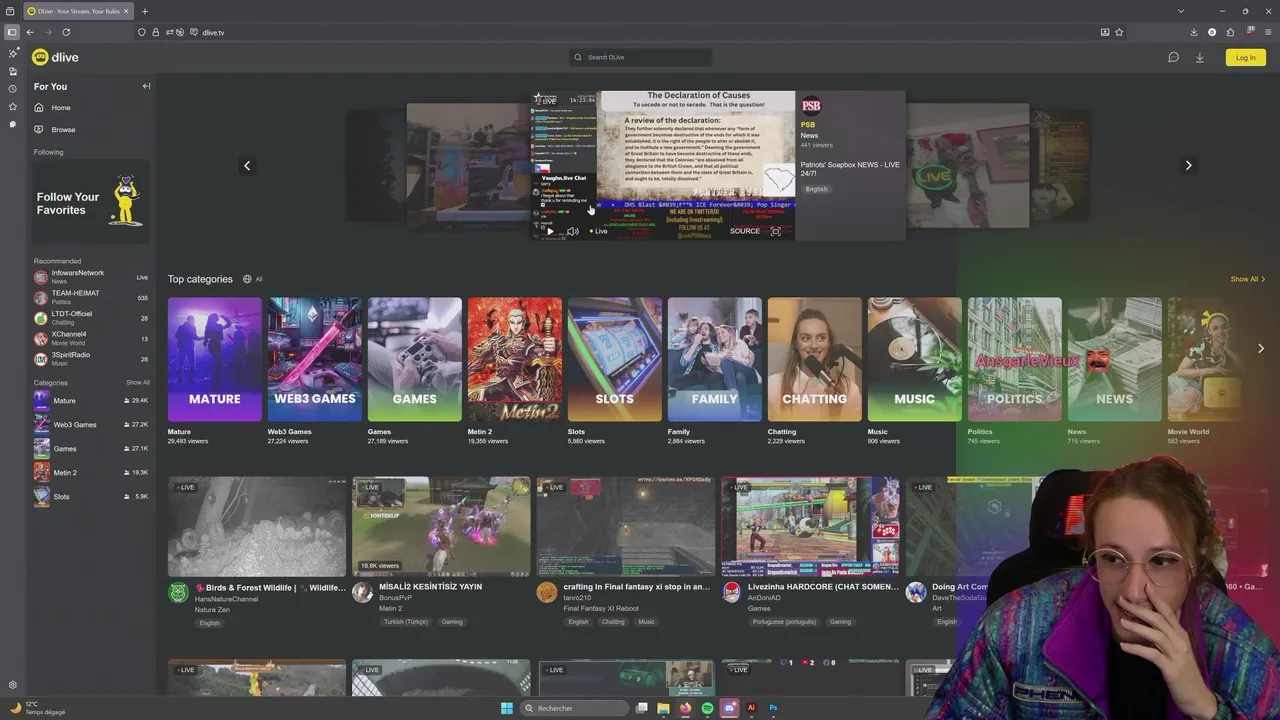Open the Birds & Forest Wildlife stream thumbnail
This screenshot has width=1280, height=720.
(257, 527)
